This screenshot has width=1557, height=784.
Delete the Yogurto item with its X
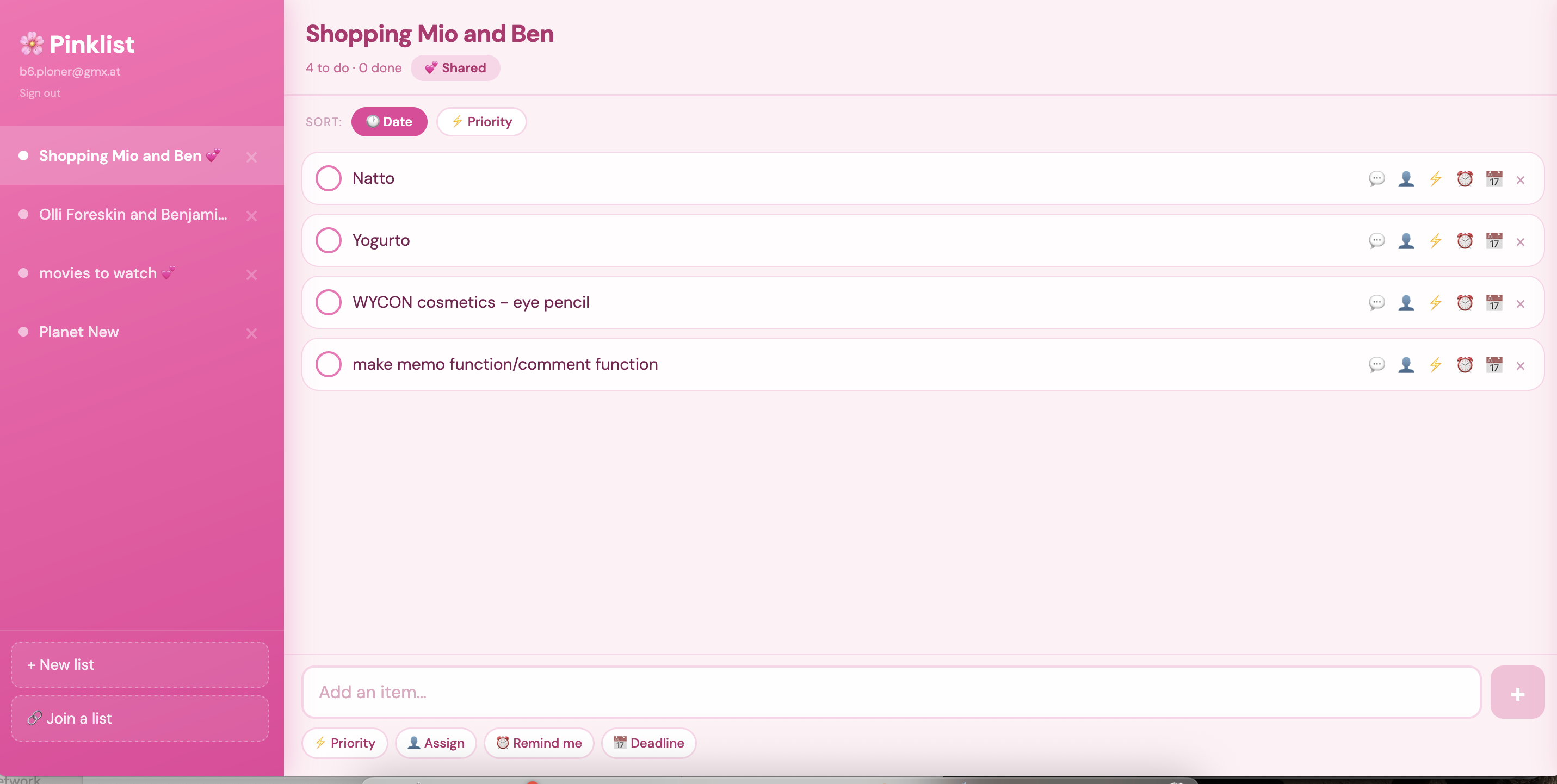(x=1520, y=242)
